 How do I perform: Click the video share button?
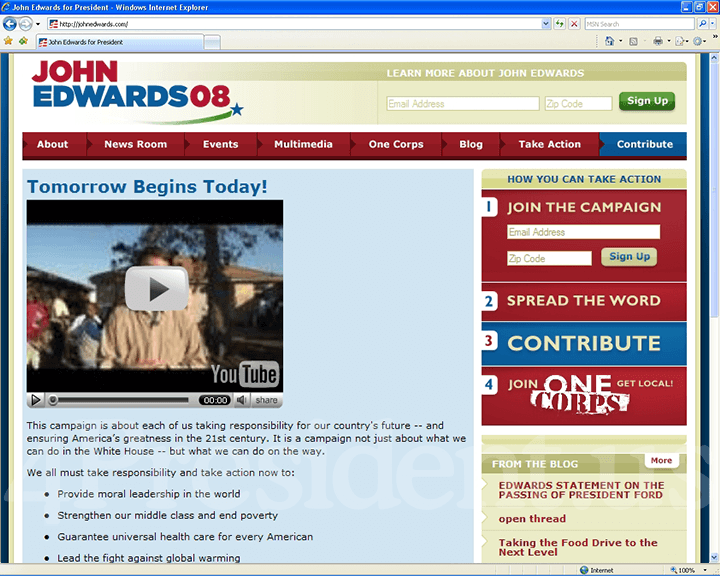266,400
